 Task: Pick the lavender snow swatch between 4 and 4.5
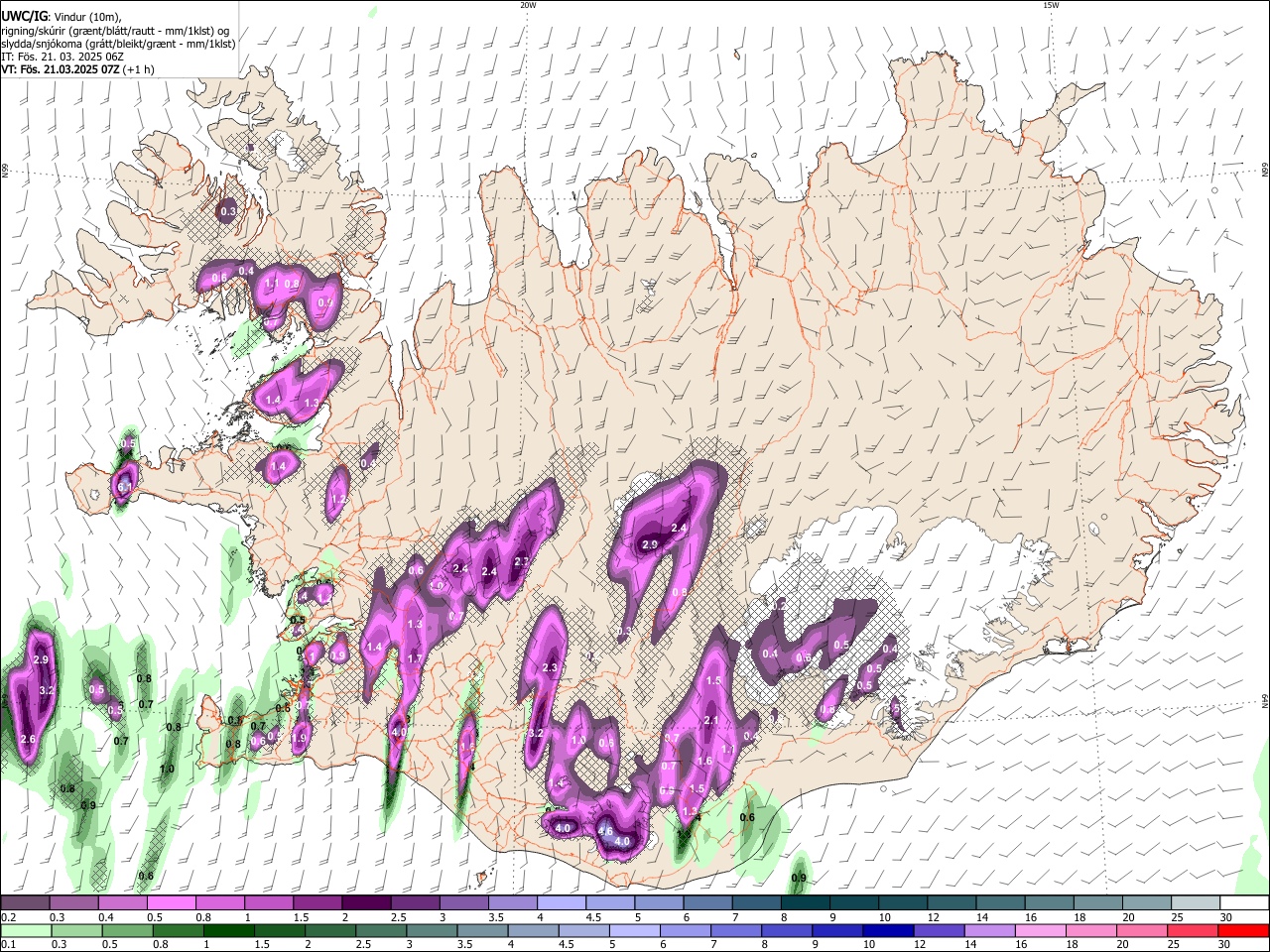(561, 903)
